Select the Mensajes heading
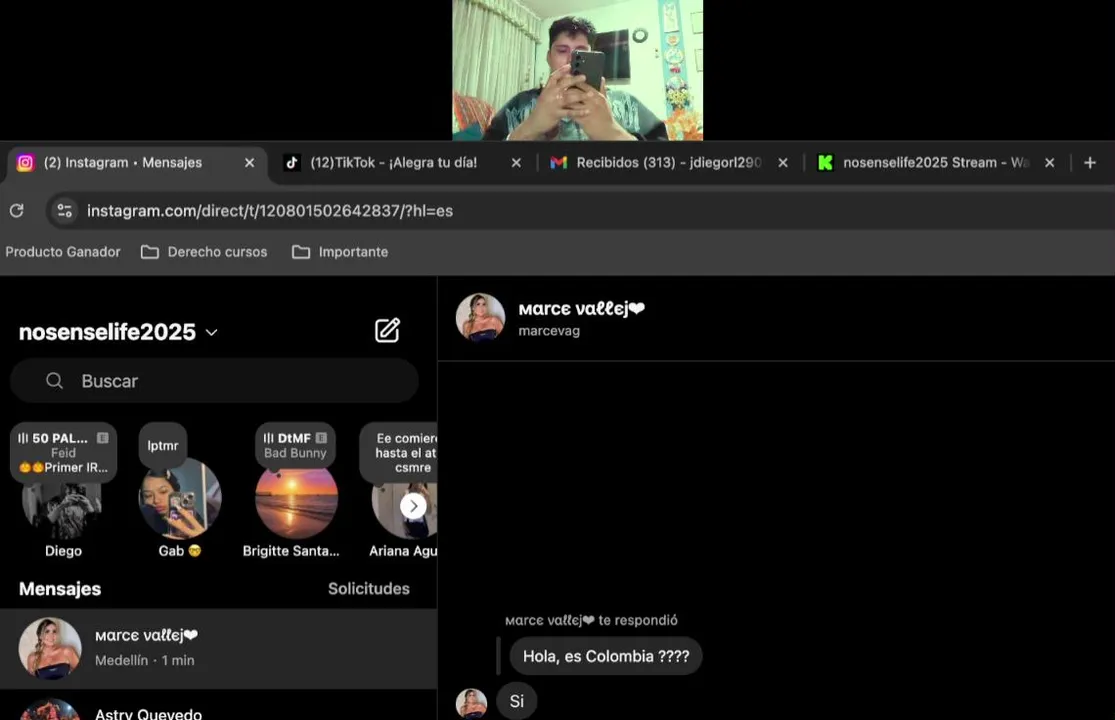 tap(60, 589)
